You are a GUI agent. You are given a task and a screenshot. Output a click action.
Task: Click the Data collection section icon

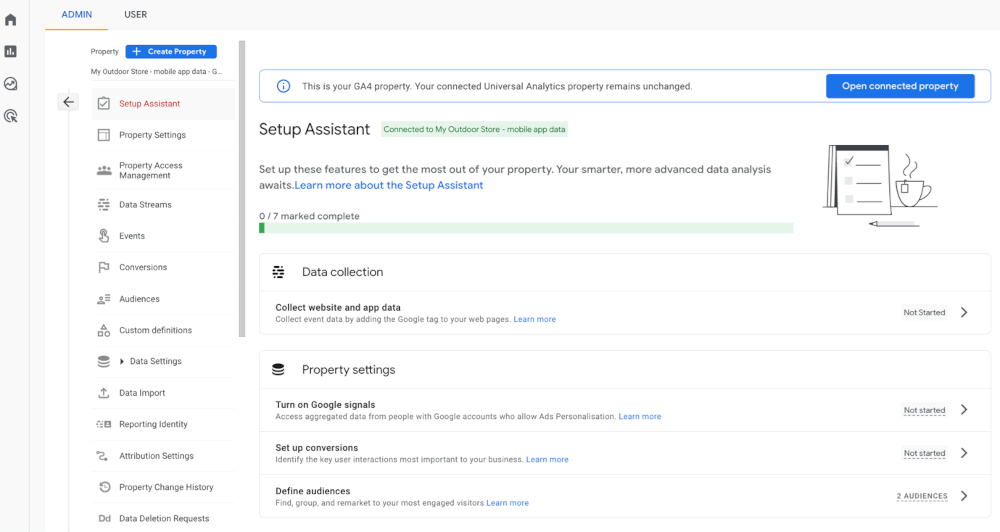(279, 272)
